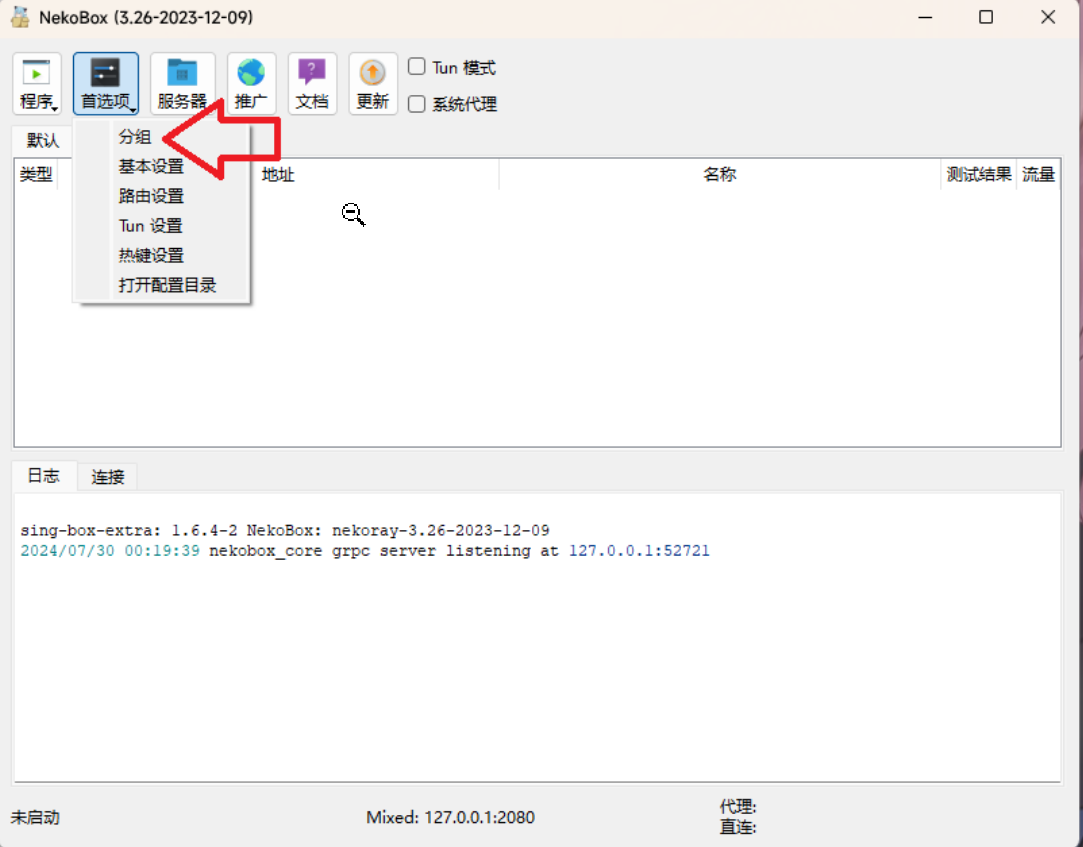
Task: Toggle the 系统代理 checkbox
Action: coord(416,104)
